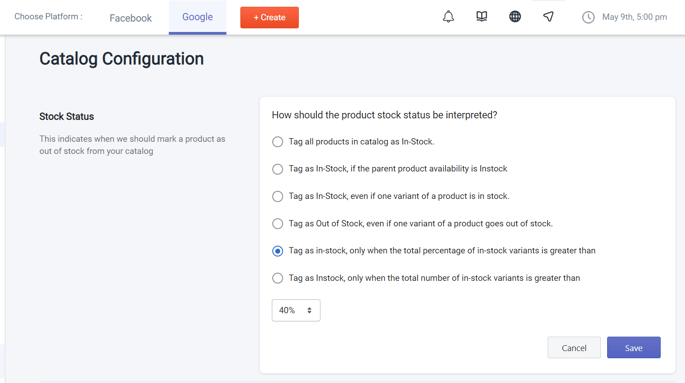Click the orange + Create button
Viewport: 685px width, 383px height.
(x=270, y=17)
